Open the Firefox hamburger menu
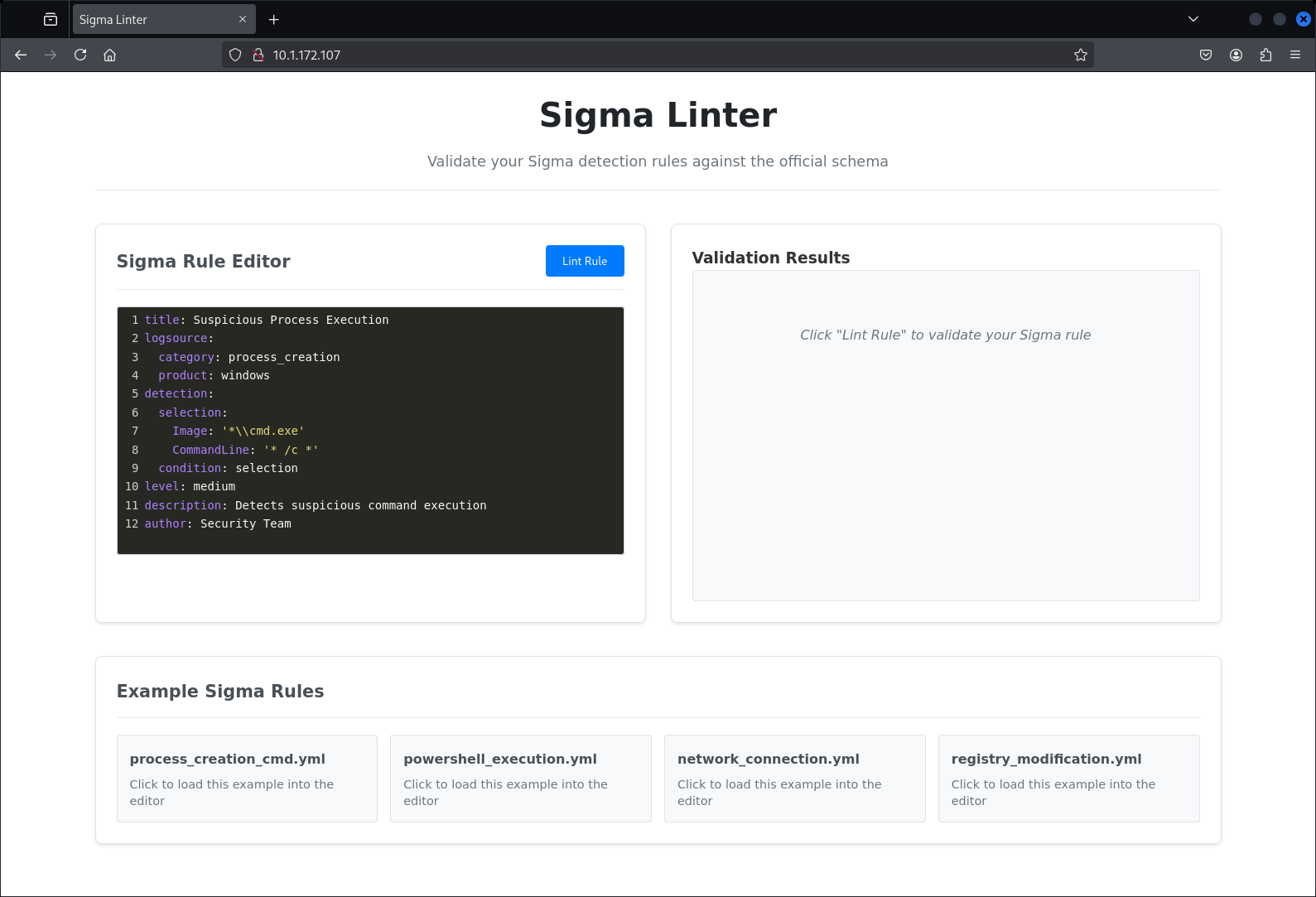The image size is (1316, 897). click(x=1295, y=55)
